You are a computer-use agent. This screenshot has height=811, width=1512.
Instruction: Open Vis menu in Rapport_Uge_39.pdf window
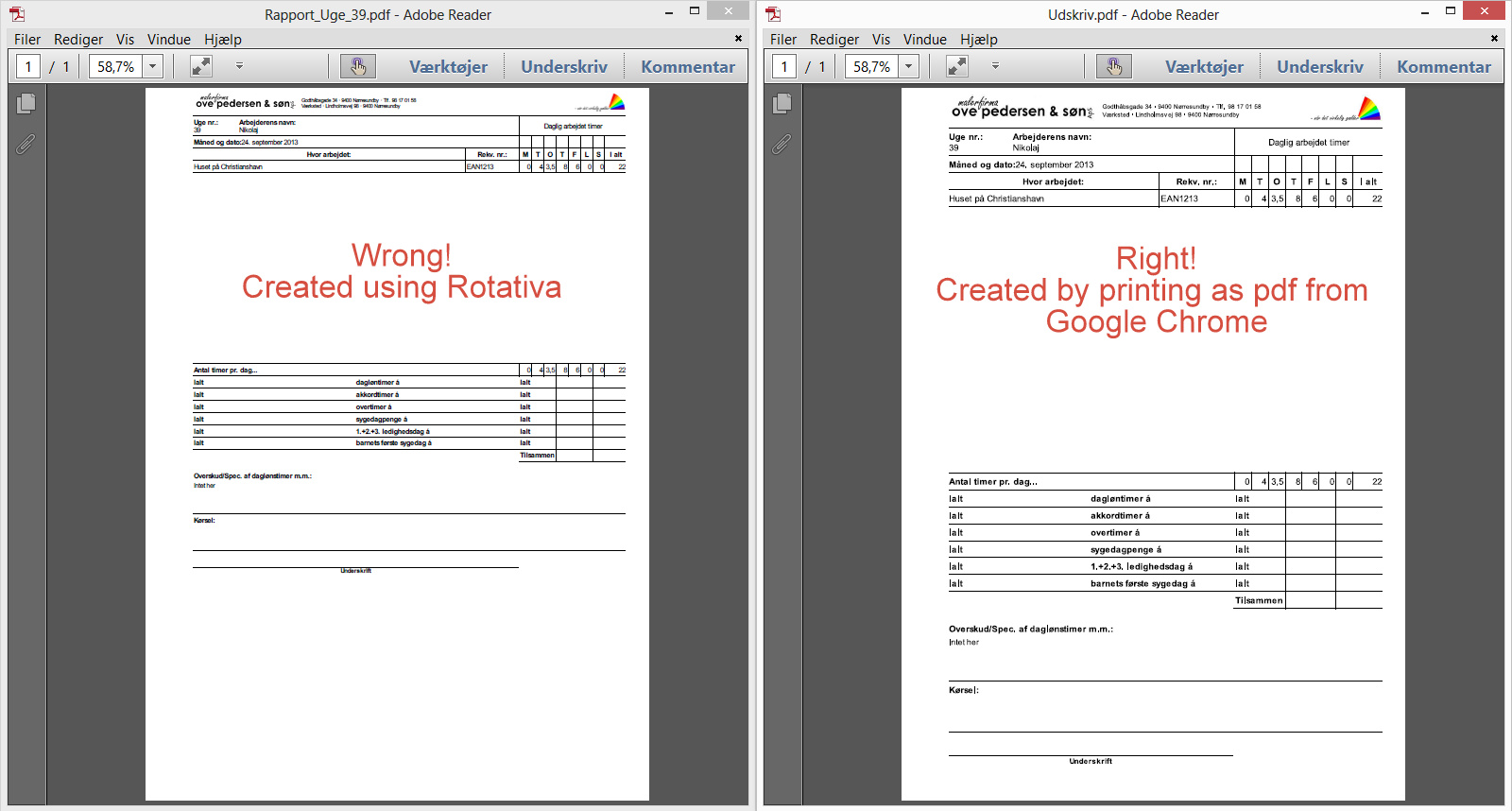click(x=126, y=40)
